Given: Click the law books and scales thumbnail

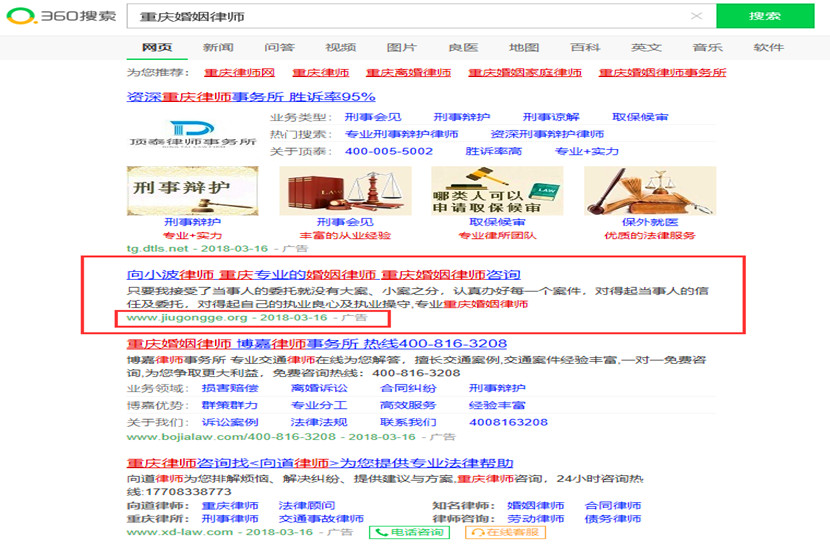Looking at the screenshot, I should tap(345, 191).
